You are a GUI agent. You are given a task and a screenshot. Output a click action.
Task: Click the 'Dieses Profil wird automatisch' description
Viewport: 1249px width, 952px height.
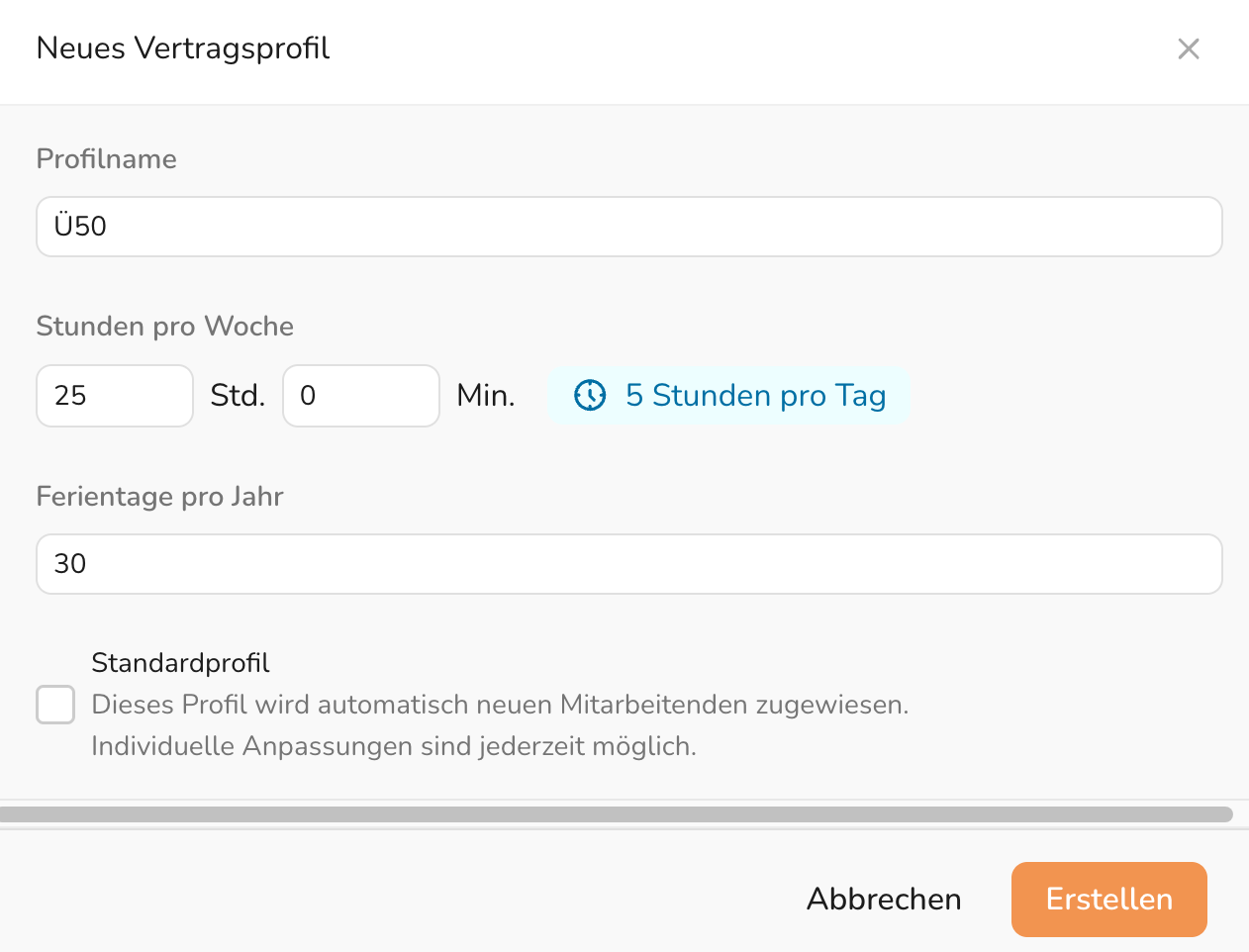[x=500, y=705]
